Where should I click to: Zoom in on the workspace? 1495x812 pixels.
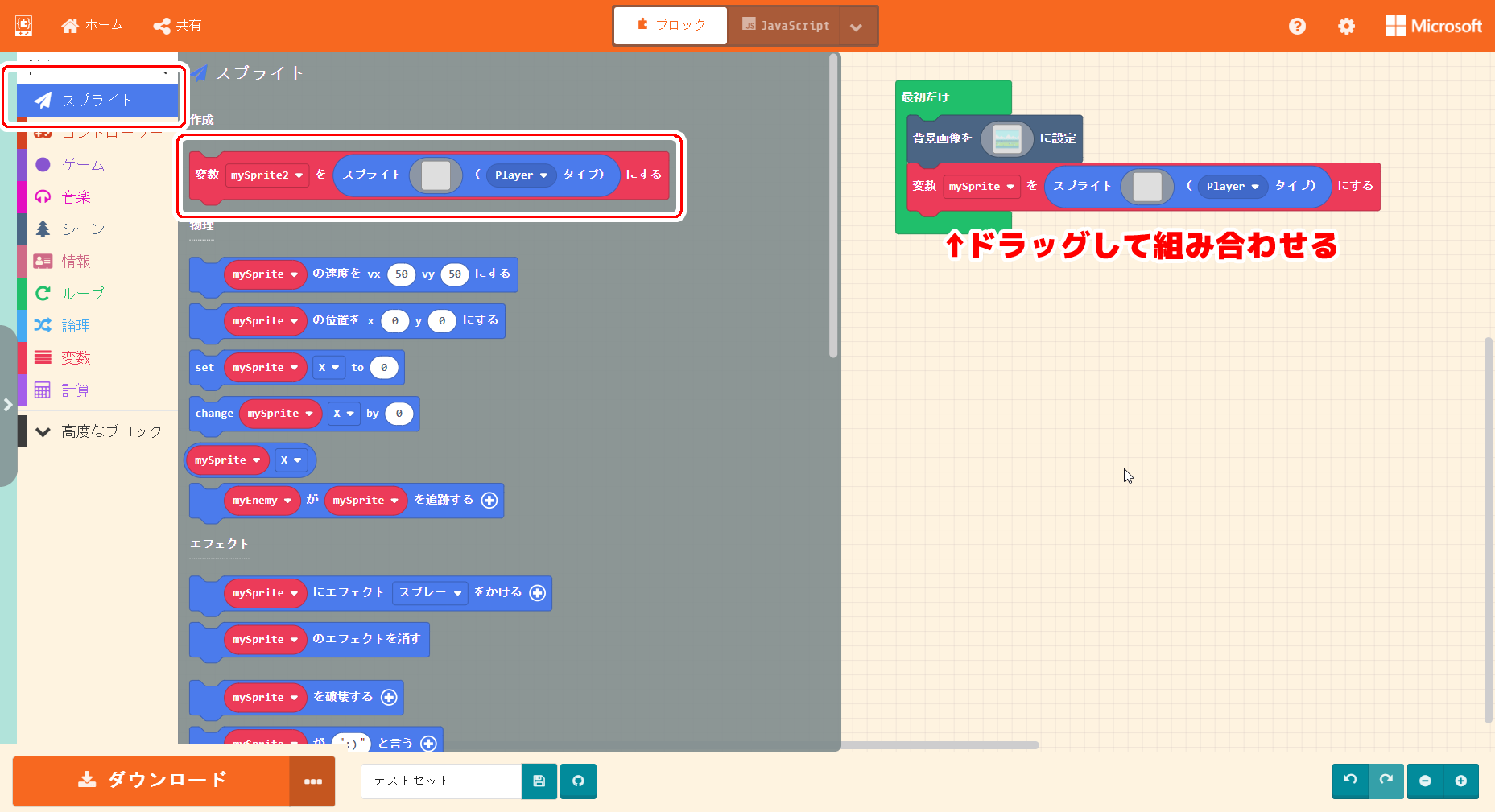(x=1461, y=781)
